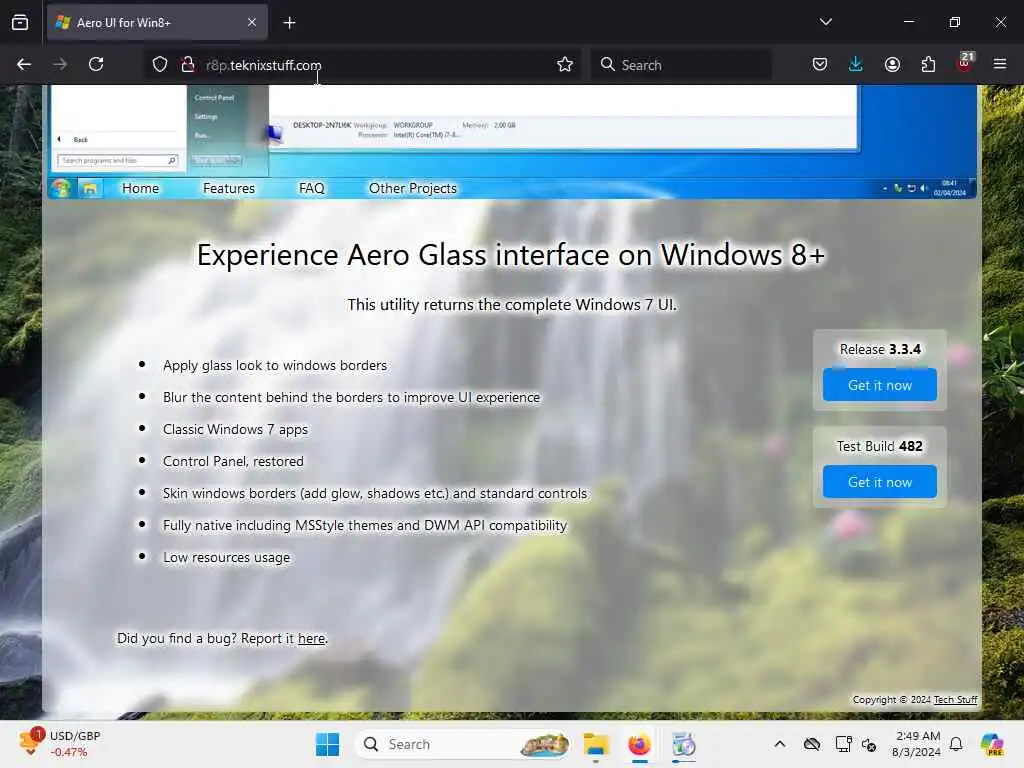
Task: Open the Features menu item
Action: [x=229, y=188]
